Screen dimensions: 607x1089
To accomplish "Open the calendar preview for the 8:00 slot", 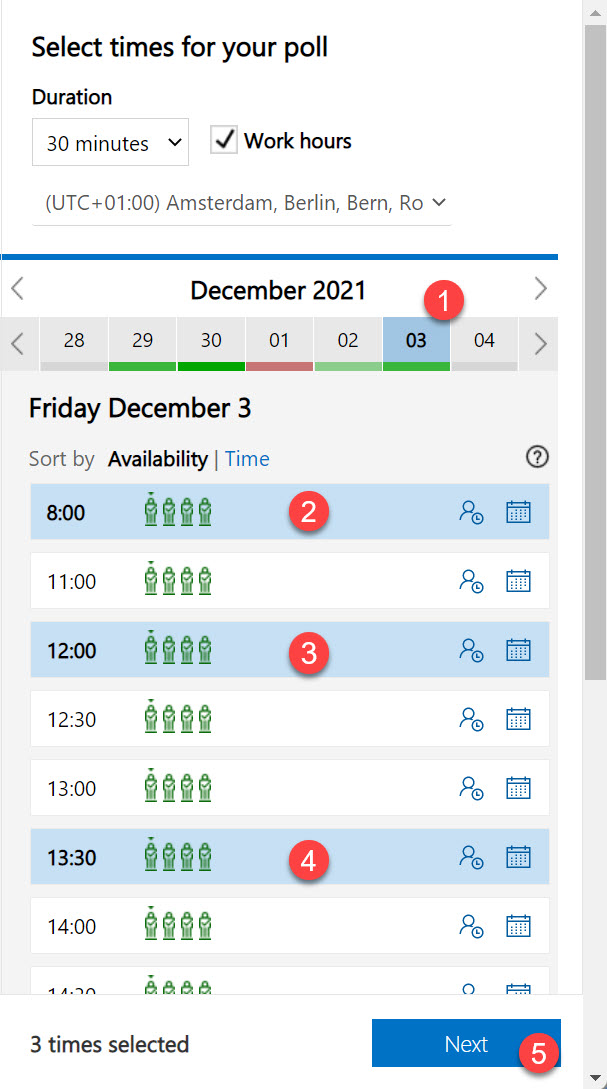I will point(519,511).
